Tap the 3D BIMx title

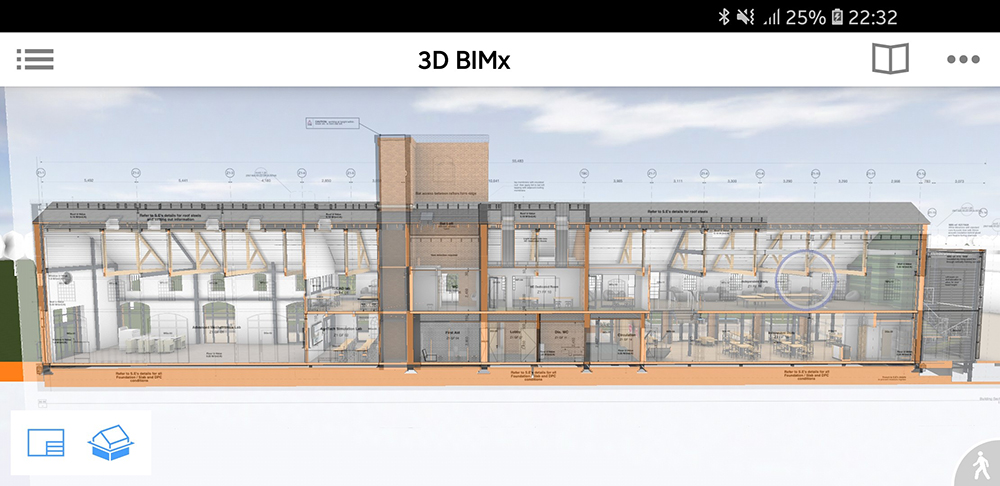(x=464, y=59)
